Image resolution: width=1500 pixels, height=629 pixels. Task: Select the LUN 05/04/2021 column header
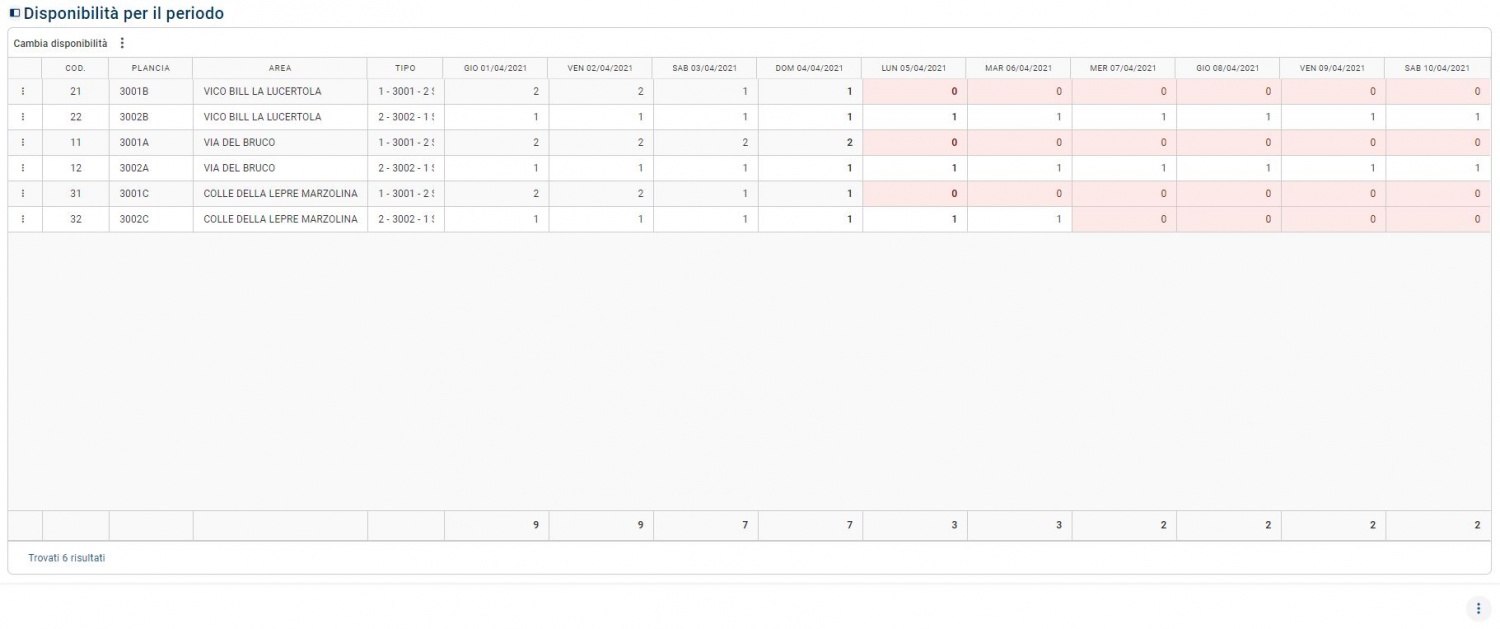(x=913, y=68)
